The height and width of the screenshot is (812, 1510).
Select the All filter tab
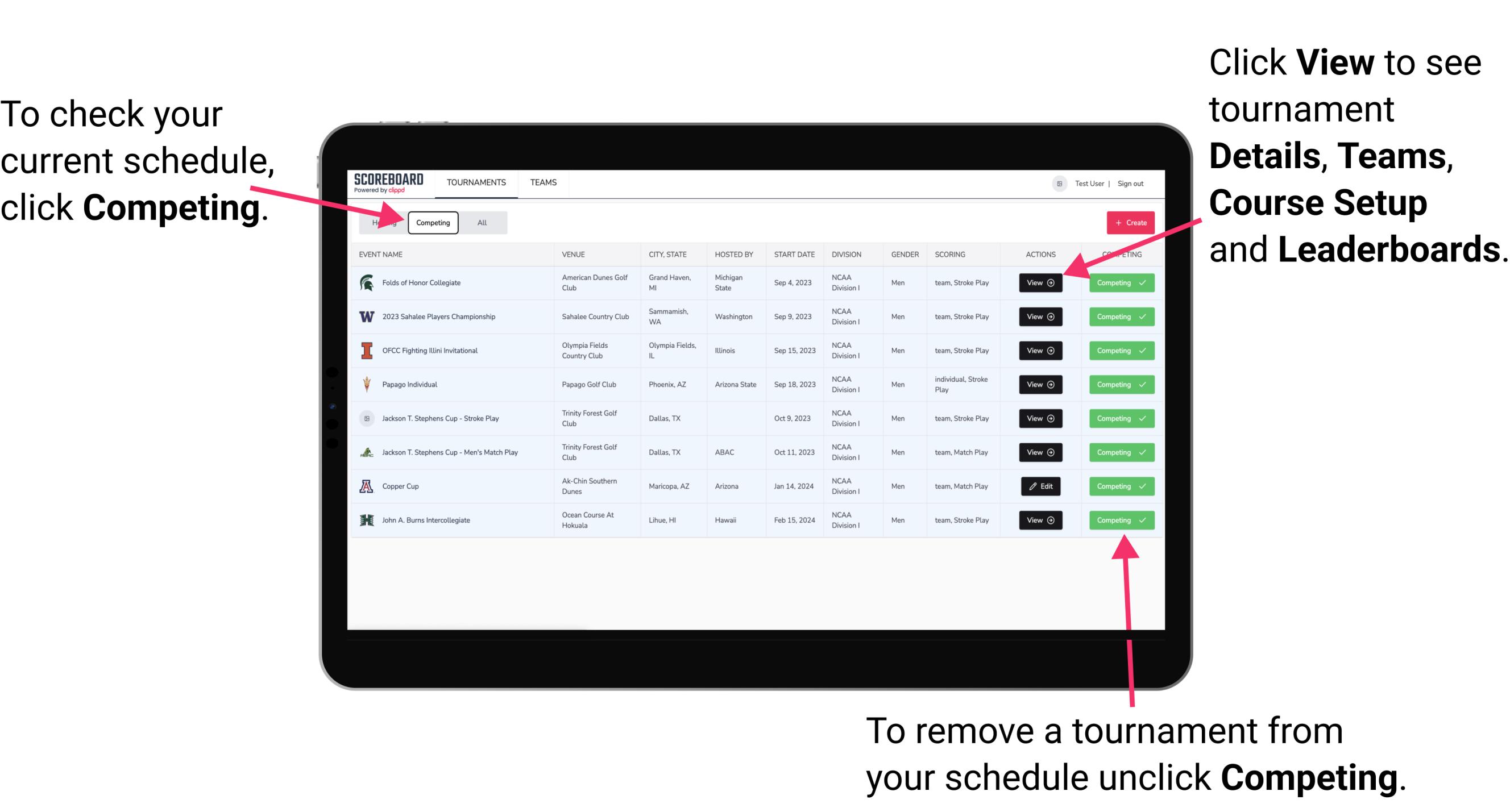(480, 222)
